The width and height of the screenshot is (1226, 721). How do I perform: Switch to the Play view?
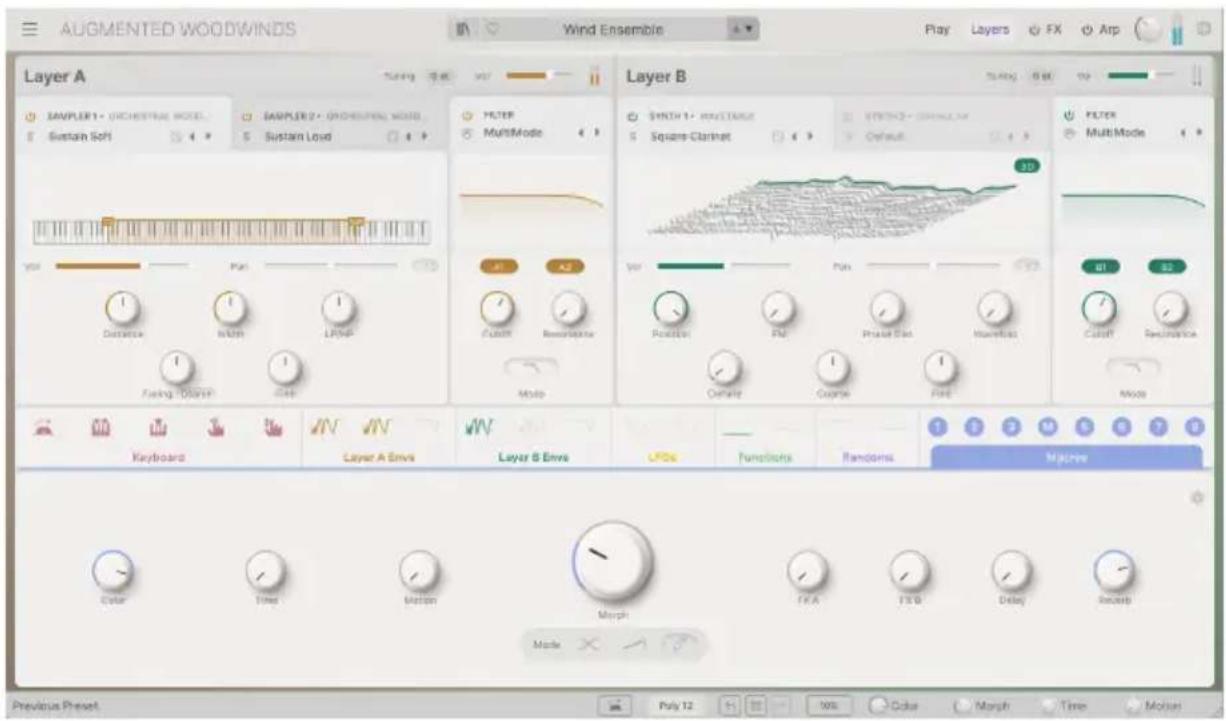937,30
